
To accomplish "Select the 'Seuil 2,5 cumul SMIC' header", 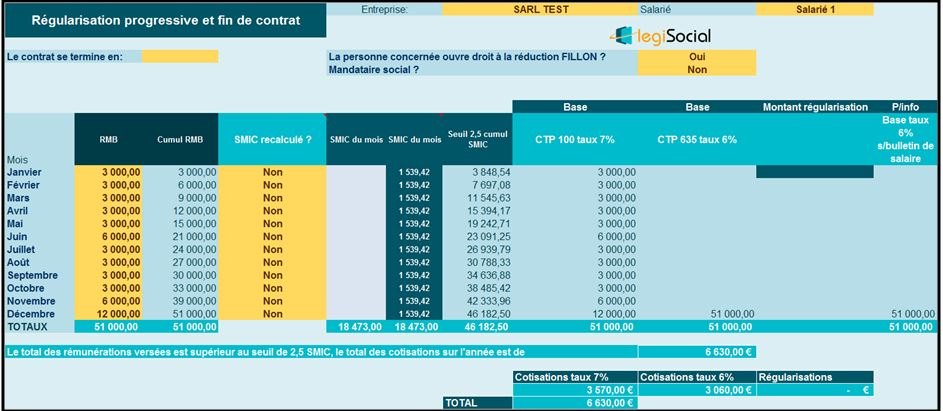I will (478, 139).
